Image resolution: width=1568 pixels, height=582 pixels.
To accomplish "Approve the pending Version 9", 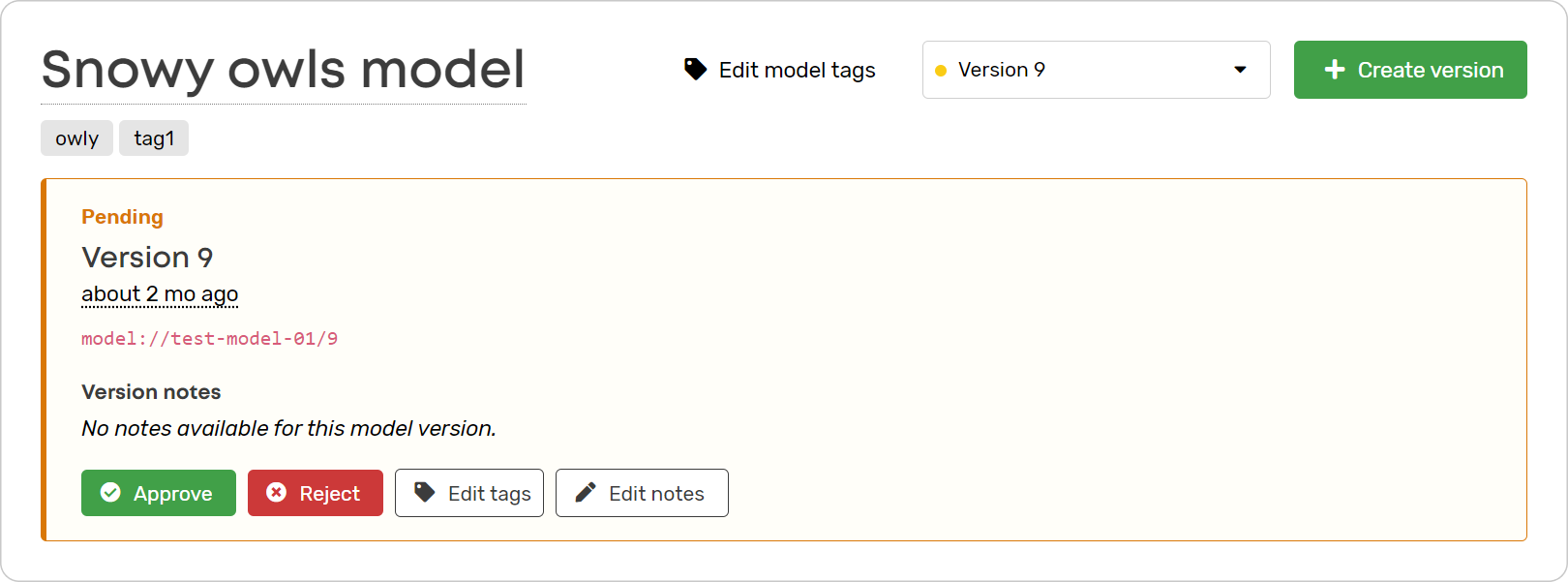I will [158, 493].
